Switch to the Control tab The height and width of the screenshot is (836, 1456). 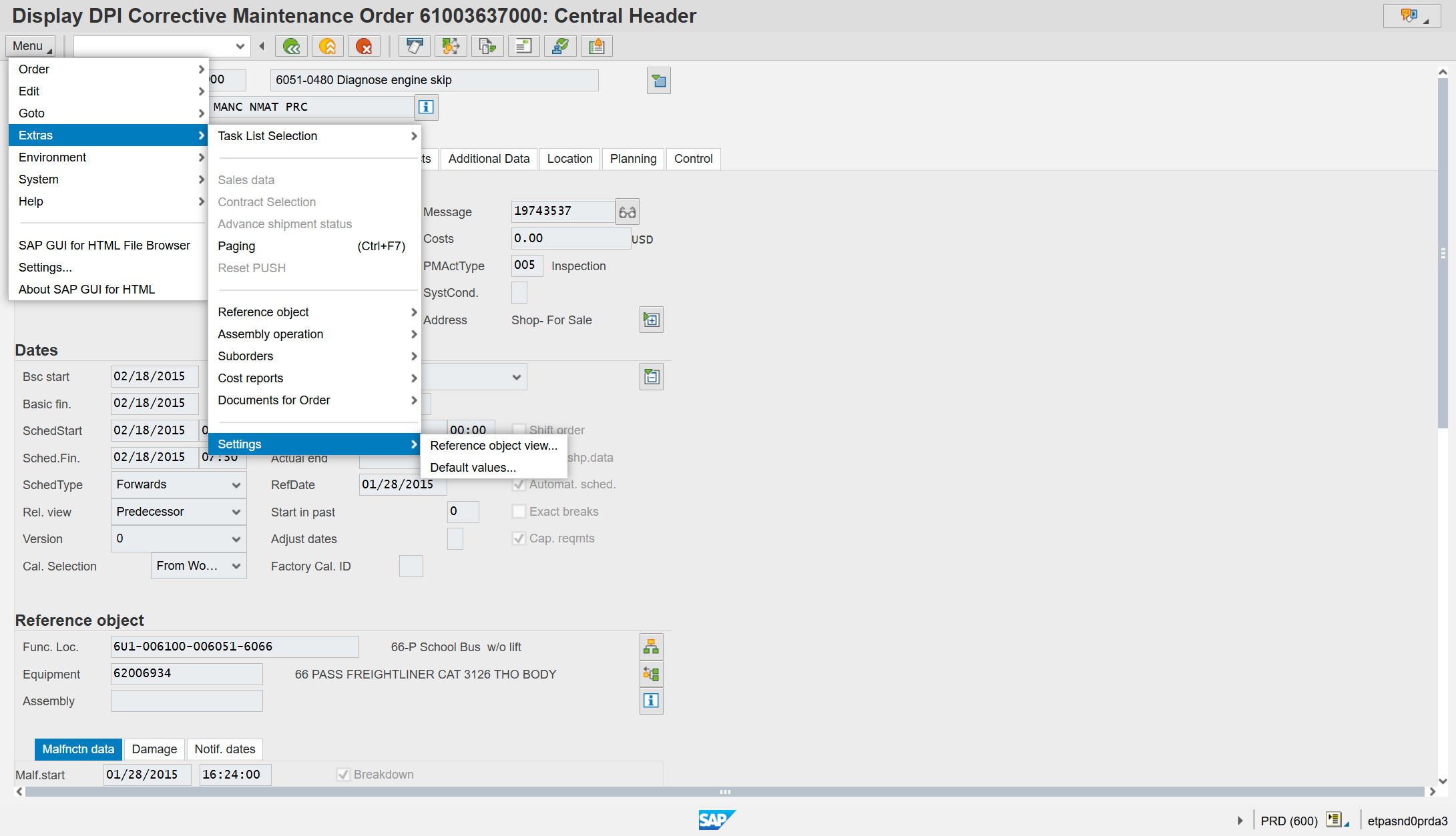(x=694, y=159)
